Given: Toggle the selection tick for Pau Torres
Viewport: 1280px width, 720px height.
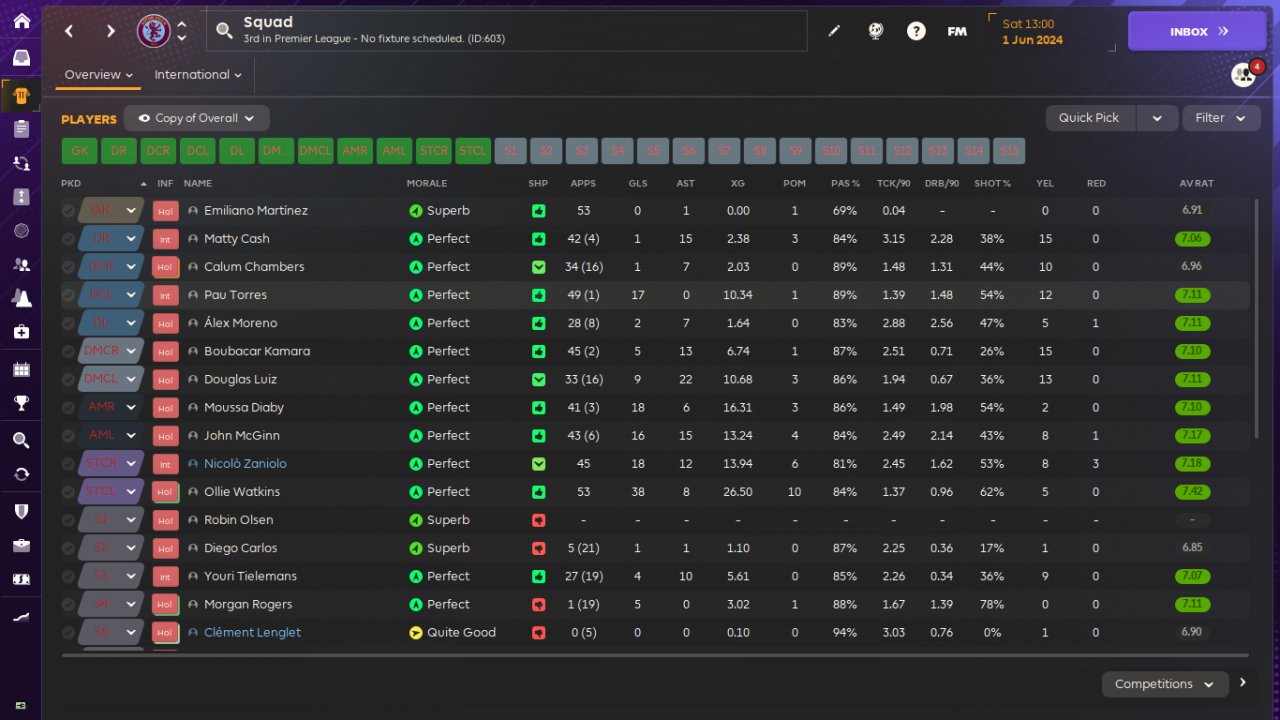Looking at the screenshot, I should (x=68, y=295).
